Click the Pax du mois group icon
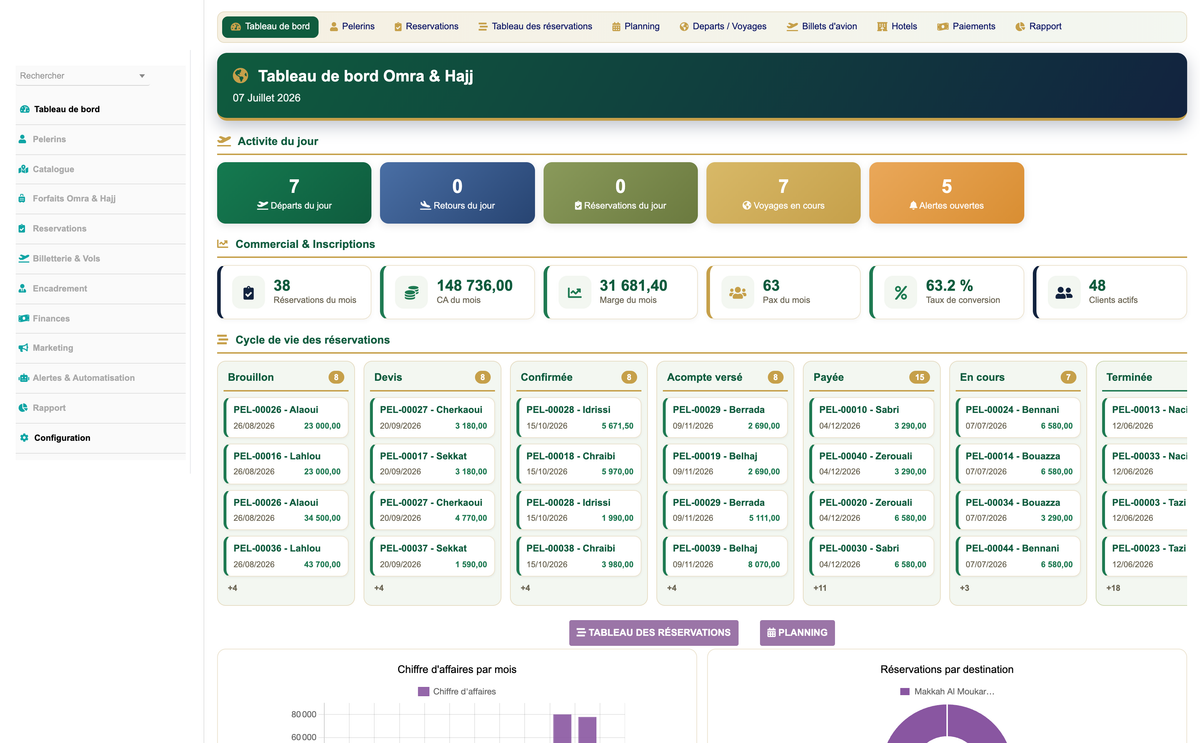Screen dimensions: 1200x743 (737, 292)
